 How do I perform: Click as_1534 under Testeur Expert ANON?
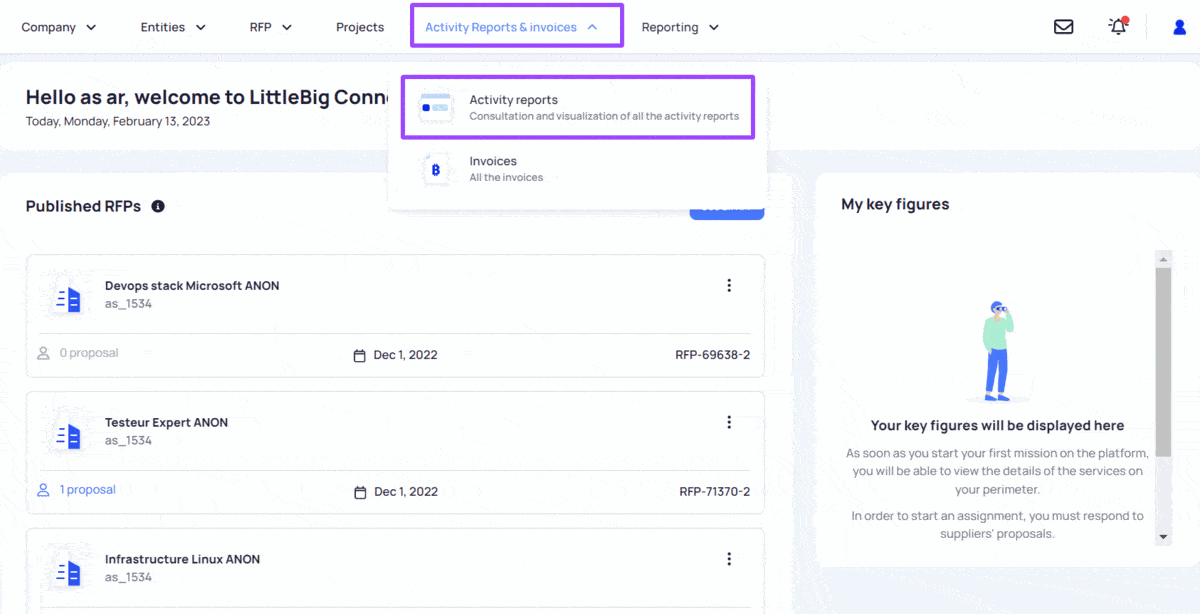[128, 441]
